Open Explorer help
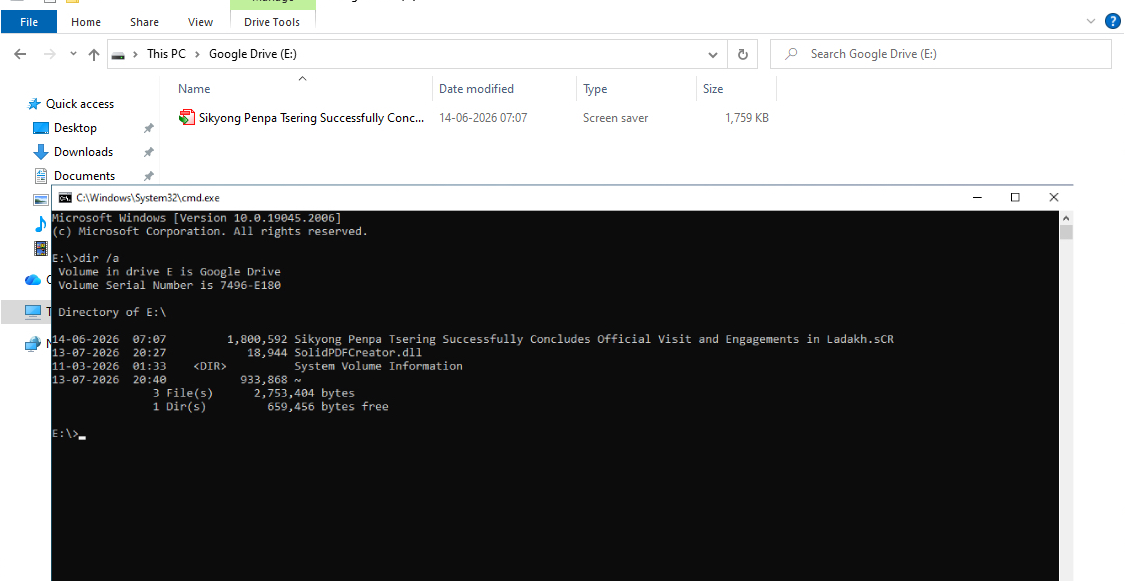Screen dimensions: 1125x581 coord(1113,22)
